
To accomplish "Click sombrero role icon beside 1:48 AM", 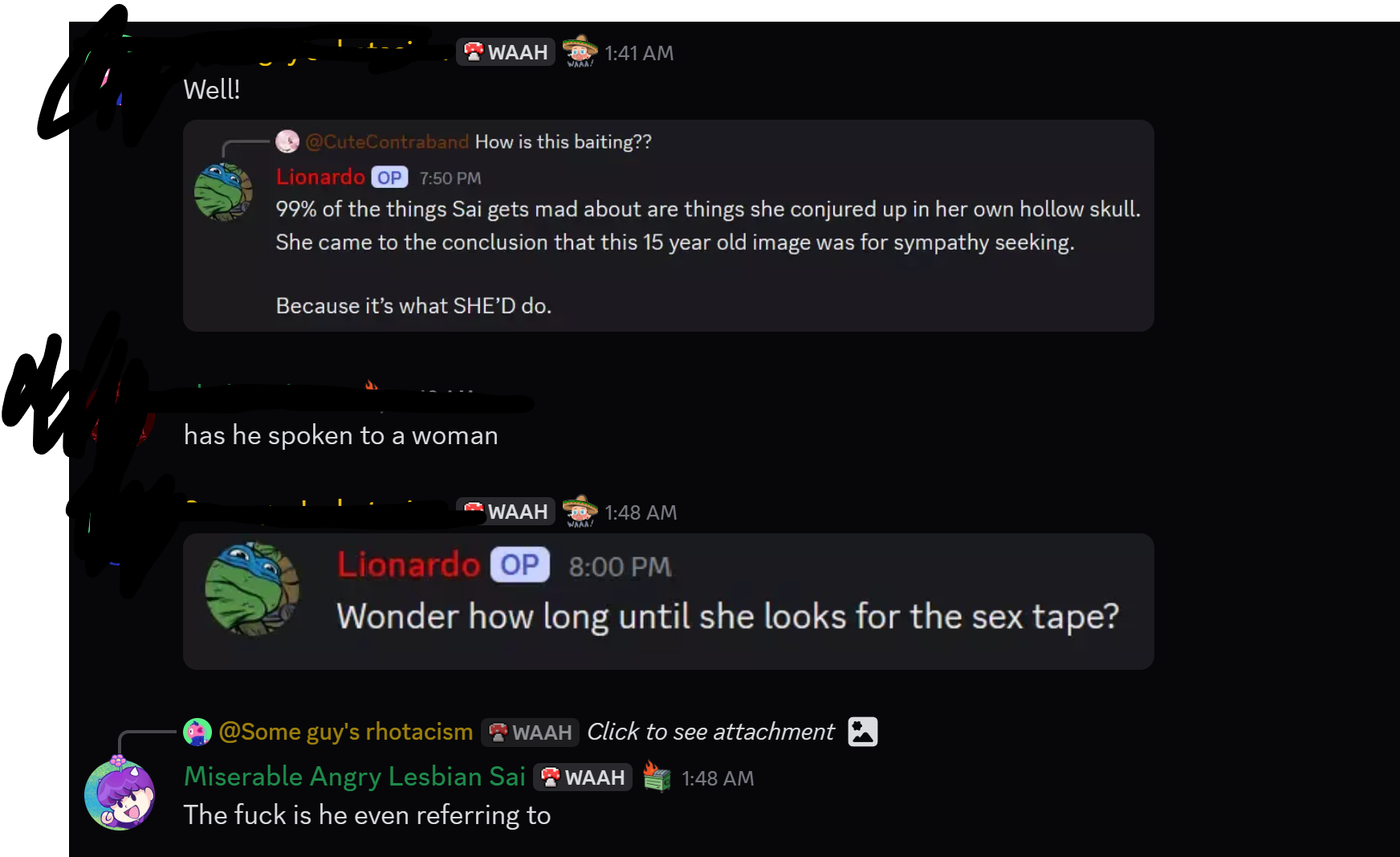I will pos(580,512).
